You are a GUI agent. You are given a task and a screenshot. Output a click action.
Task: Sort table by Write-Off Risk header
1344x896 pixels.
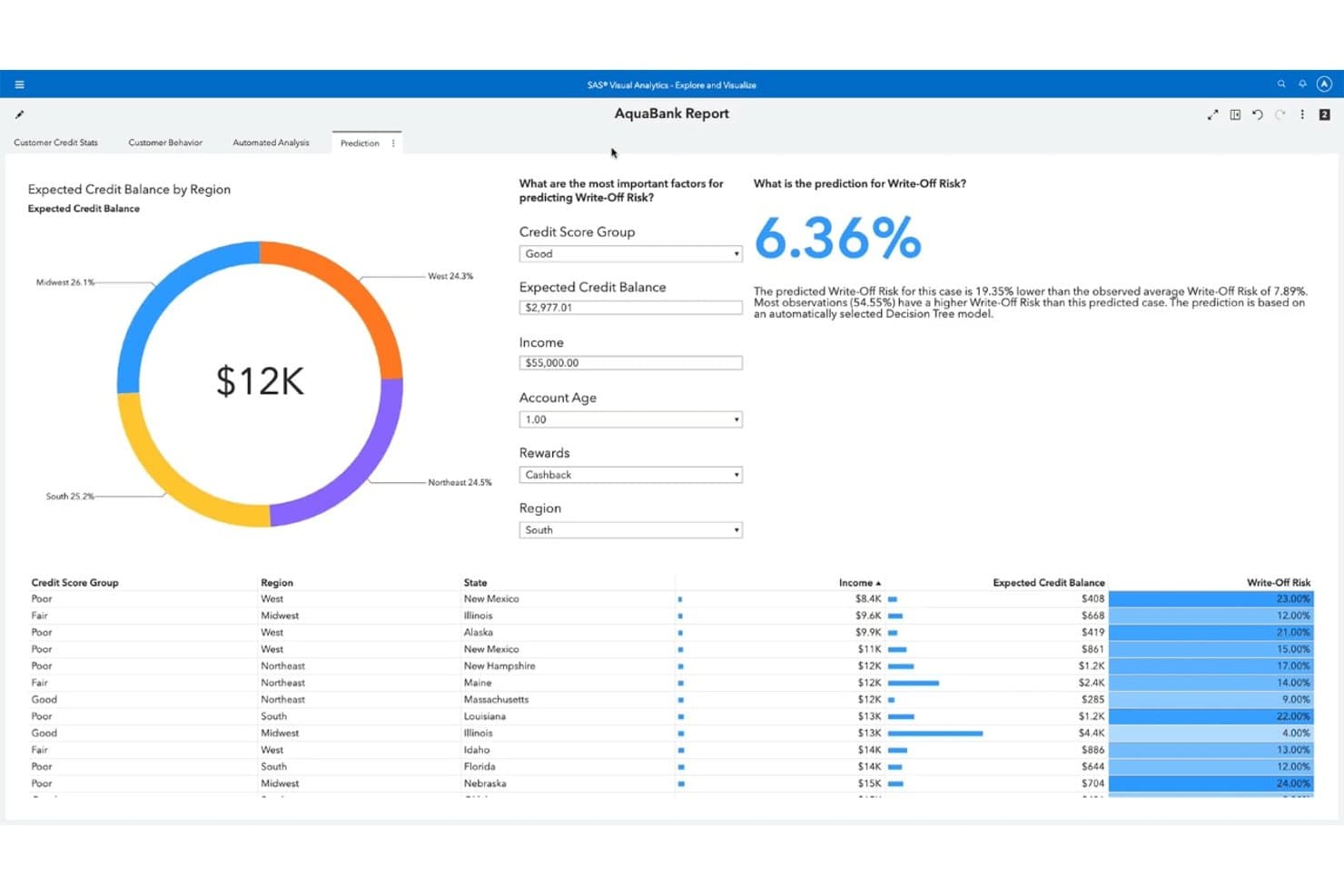click(1279, 583)
